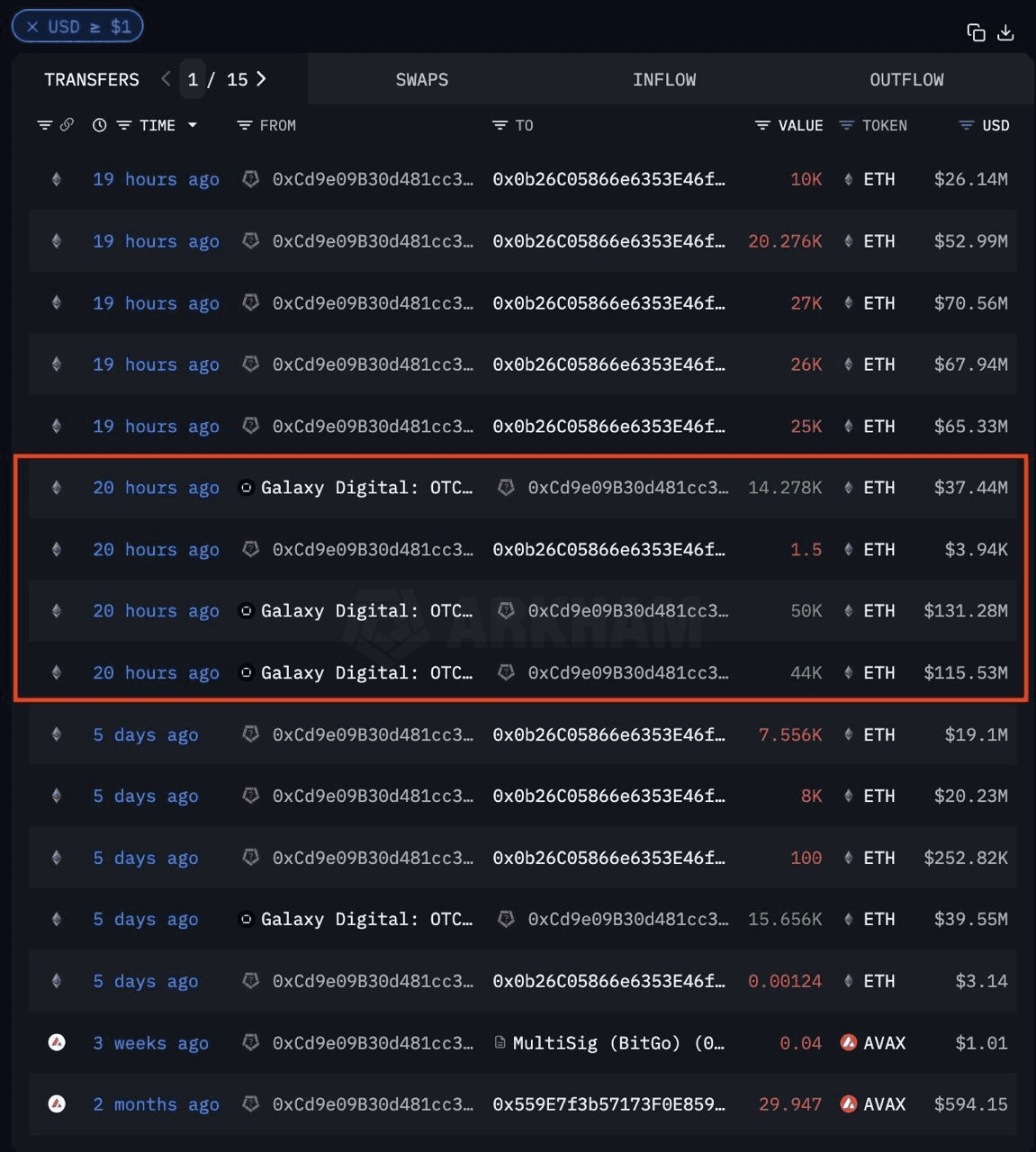Switch to the SWAPS tab
Image resolution: width=1036 pixels, height=1152 pixels.
(422, 79)
